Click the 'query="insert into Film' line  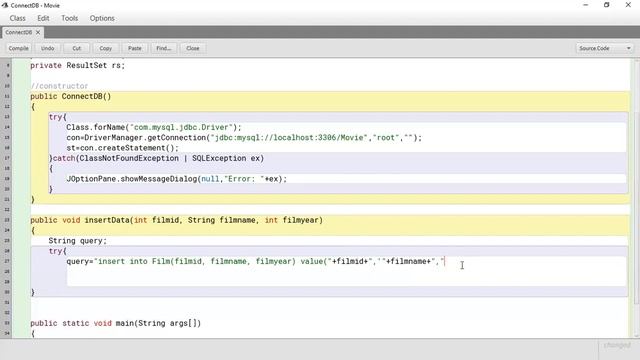pyautogui.click(x=256, y=261)
